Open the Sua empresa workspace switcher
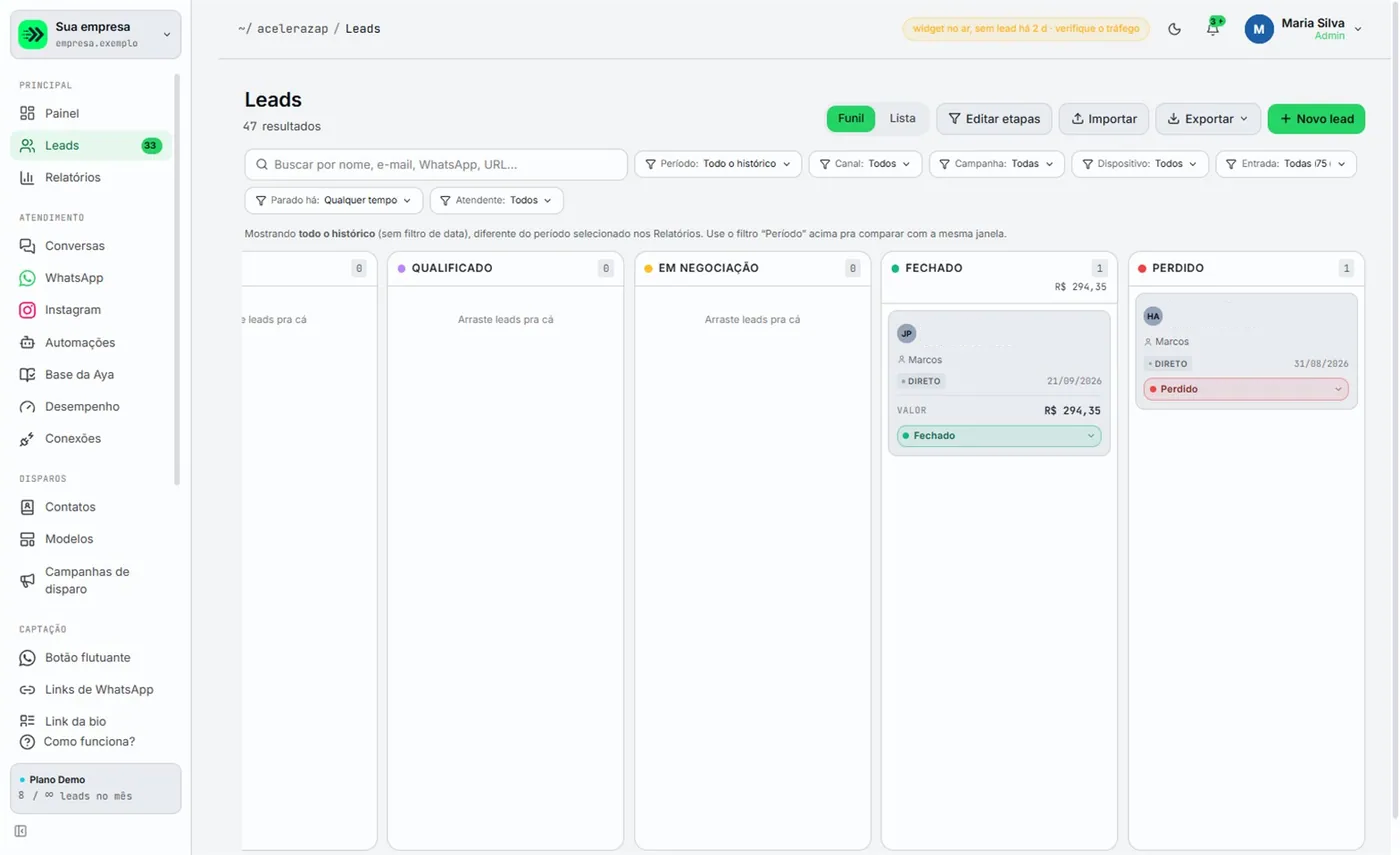The height and width of the screenshot is (855, 1400). click(96, 34)
